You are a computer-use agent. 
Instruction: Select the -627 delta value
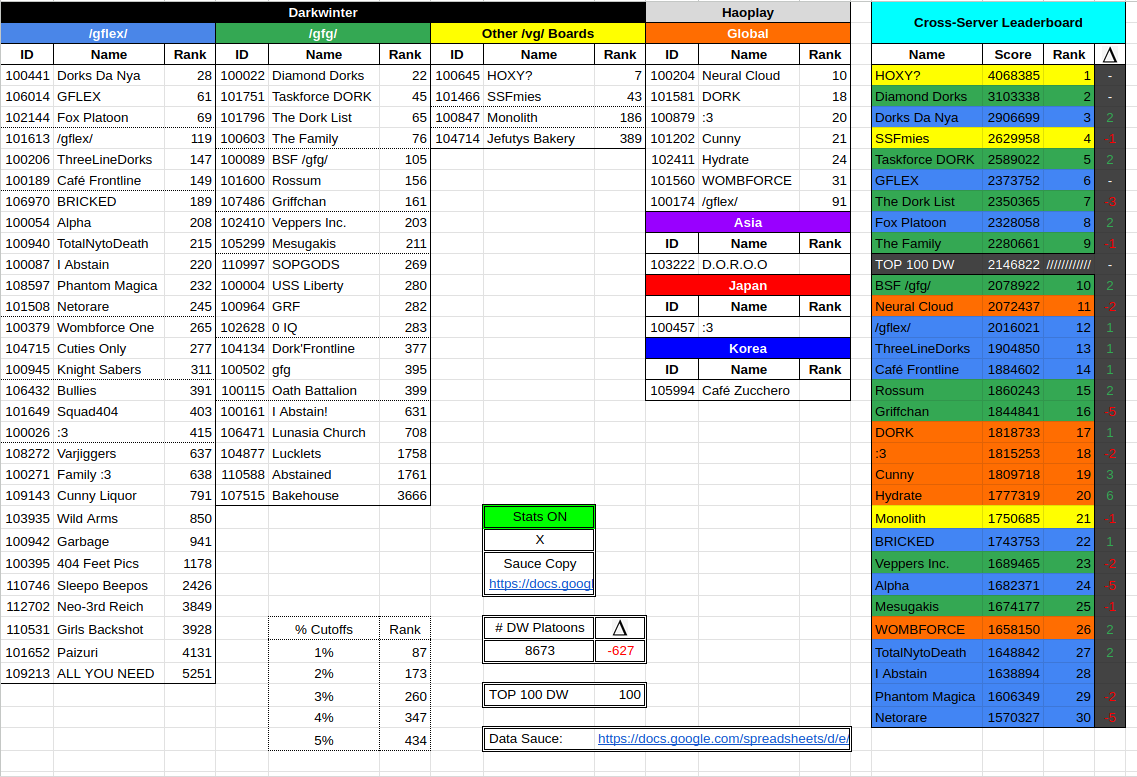[620, 651]
